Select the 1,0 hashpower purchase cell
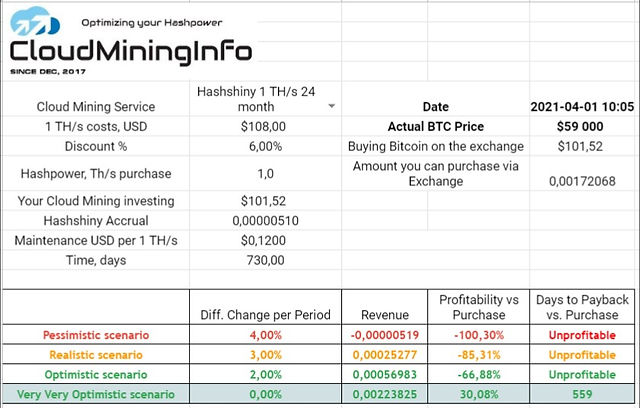This screenshot has width=640, height=408. click(264, 173)
